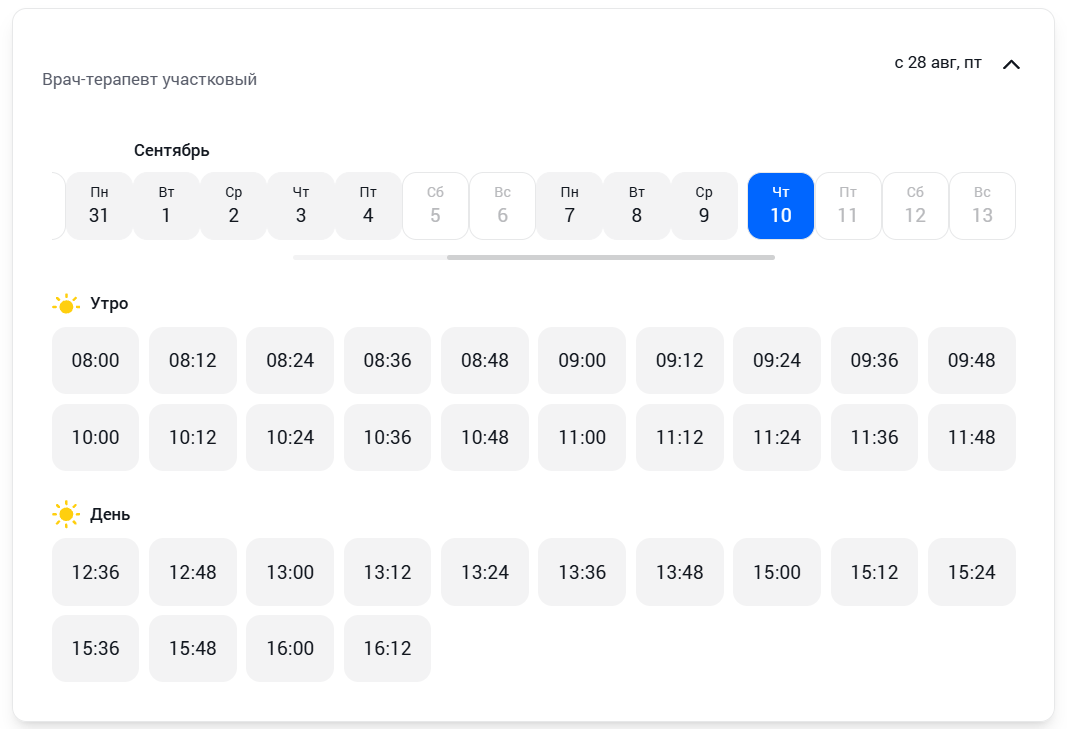Click the 'День' section label
1067x729 pixels.
click(x=110, y=515)
